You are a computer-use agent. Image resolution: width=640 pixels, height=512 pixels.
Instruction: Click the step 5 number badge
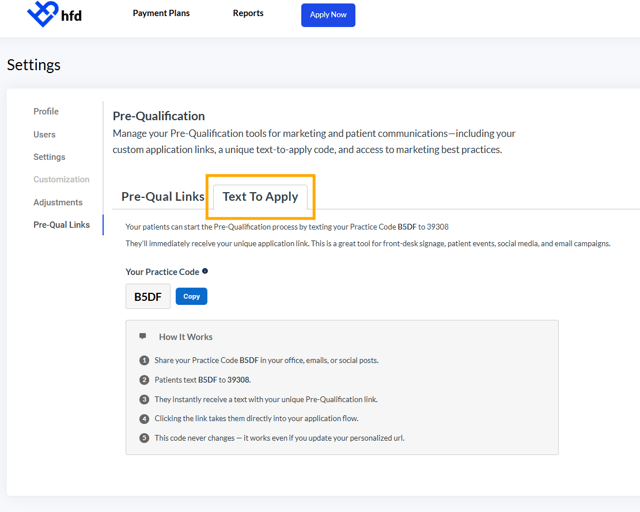click(x=144, y=438)
